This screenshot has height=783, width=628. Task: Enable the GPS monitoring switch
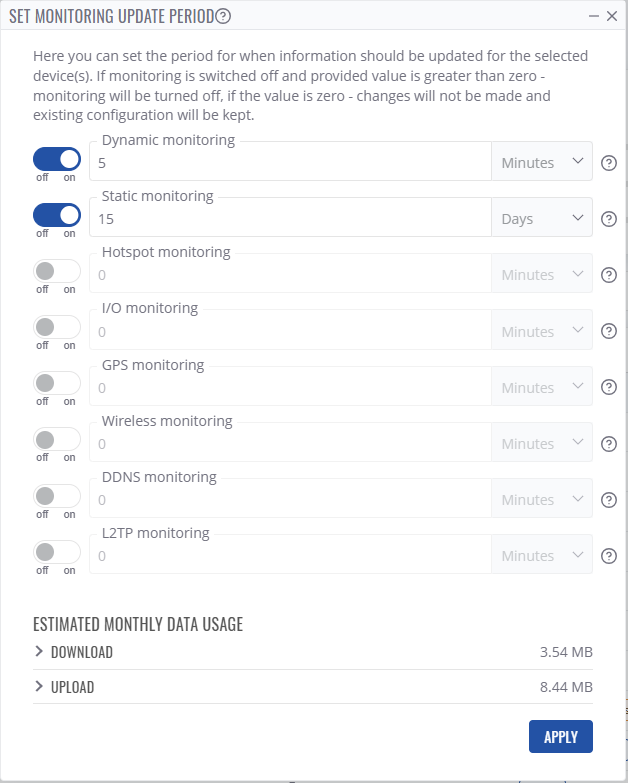click(57, 383)
